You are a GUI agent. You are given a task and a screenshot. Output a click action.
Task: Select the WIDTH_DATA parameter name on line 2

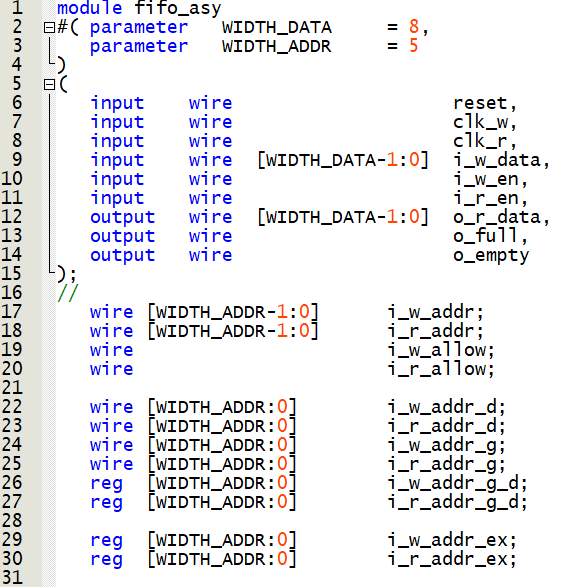(276, 28)
